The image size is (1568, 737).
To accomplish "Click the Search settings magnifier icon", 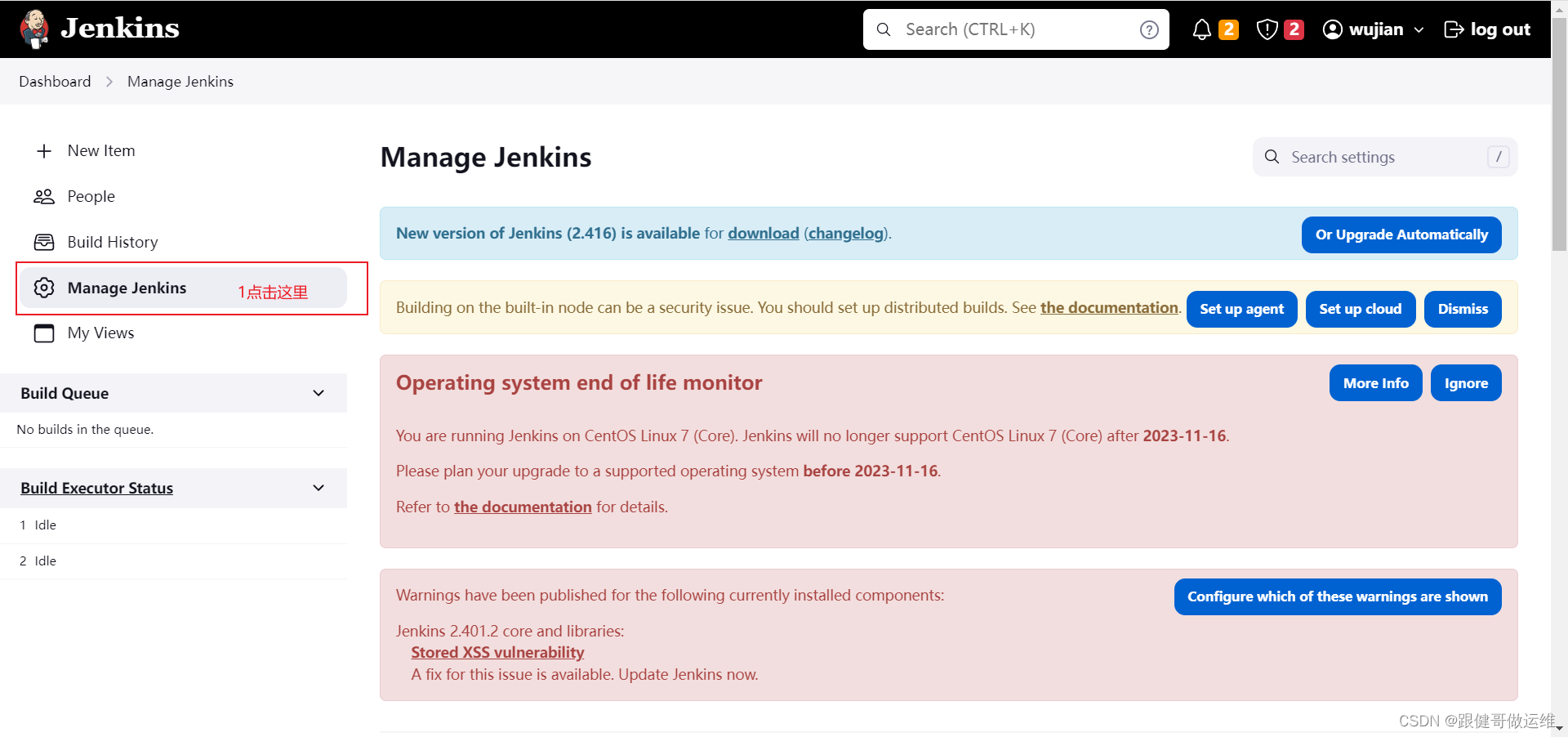I will (x=1272, y=157).
